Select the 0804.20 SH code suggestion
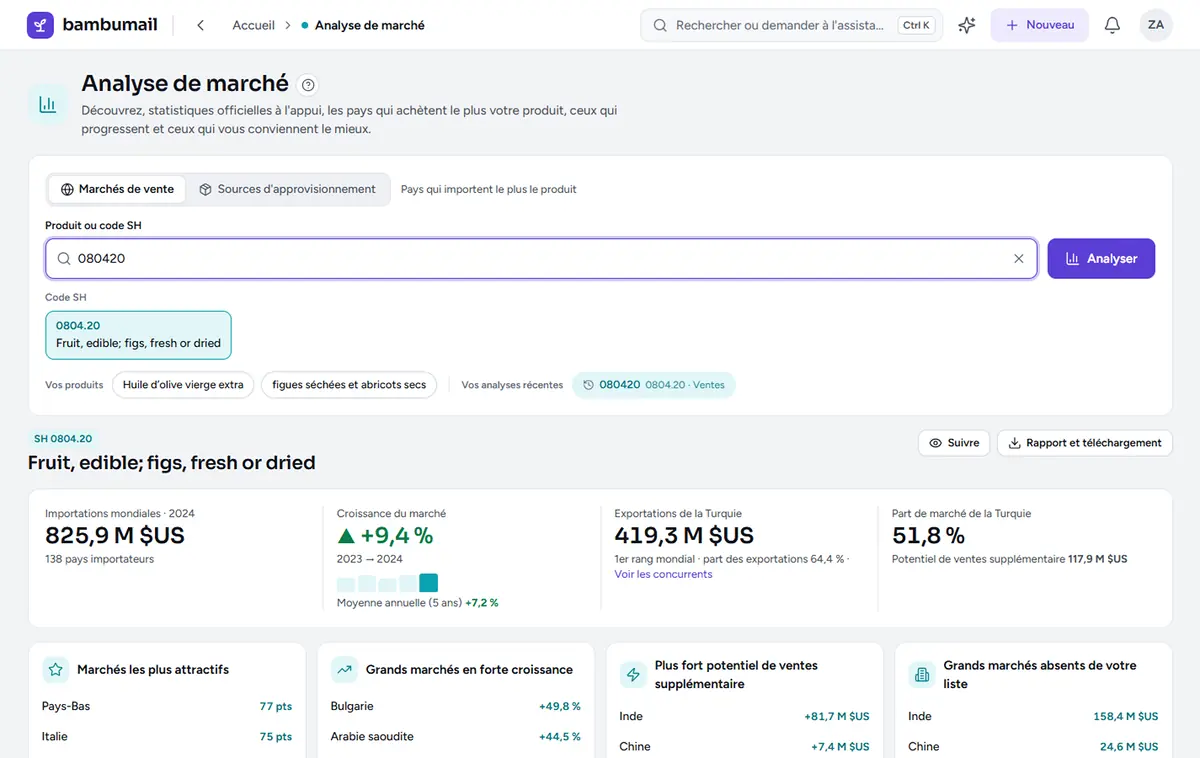The height and width of the screenshot is (758, 1200). [x=138, y=334]
